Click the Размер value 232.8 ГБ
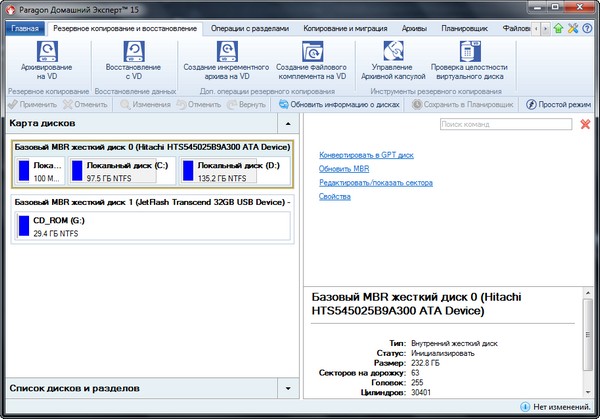 click(x=425, y=363)
